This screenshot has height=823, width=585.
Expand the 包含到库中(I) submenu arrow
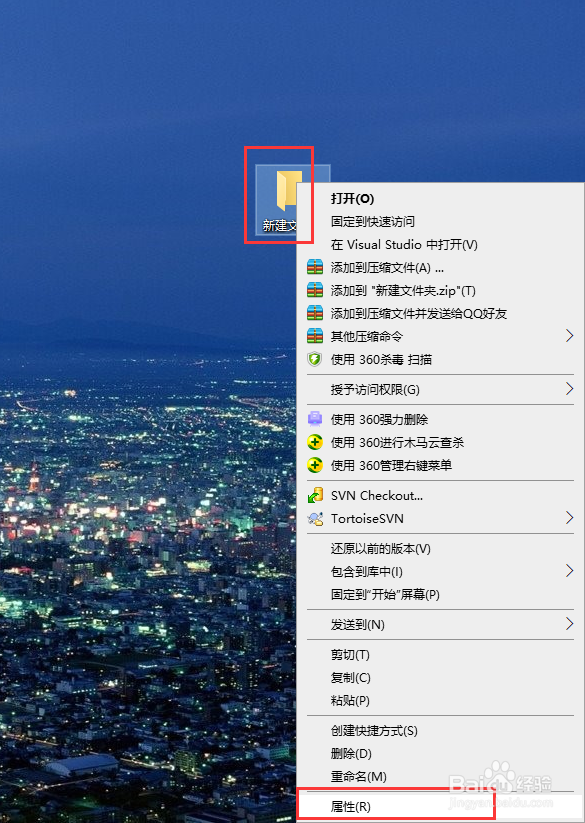pyautogui.click(x=569, y=571)
